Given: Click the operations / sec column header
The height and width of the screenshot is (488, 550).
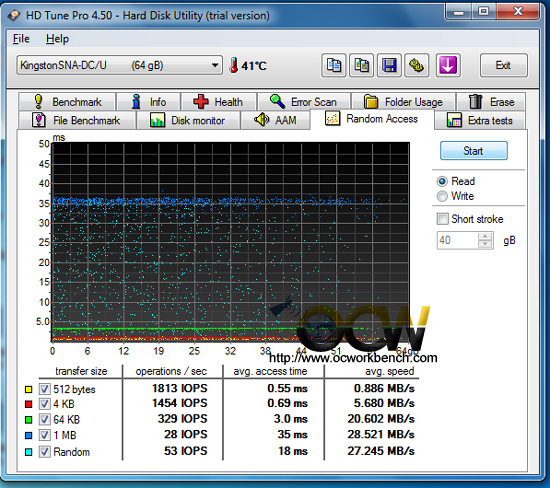Looking at the screenshot, I should 171,371.
